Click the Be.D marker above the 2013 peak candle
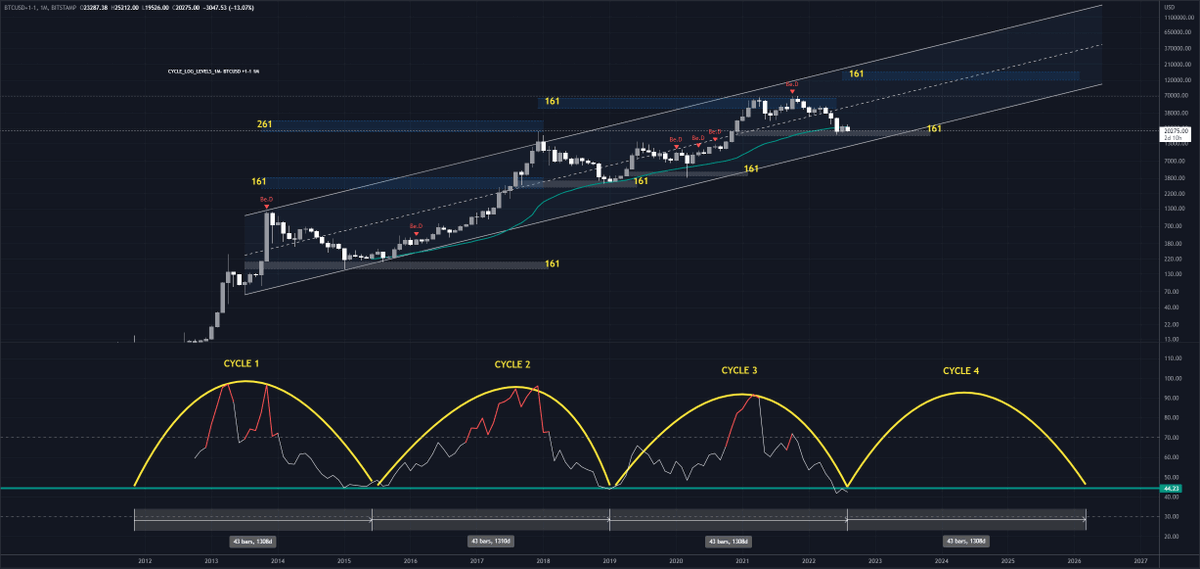The height and width of the screenshot is (569, 1200). click(266, 200)
